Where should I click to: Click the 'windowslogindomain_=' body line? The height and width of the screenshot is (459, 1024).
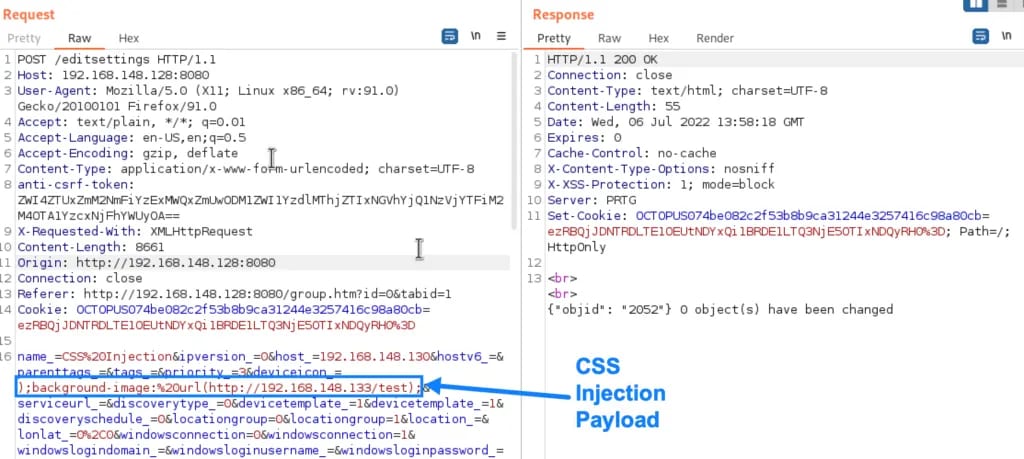(260, 451)
